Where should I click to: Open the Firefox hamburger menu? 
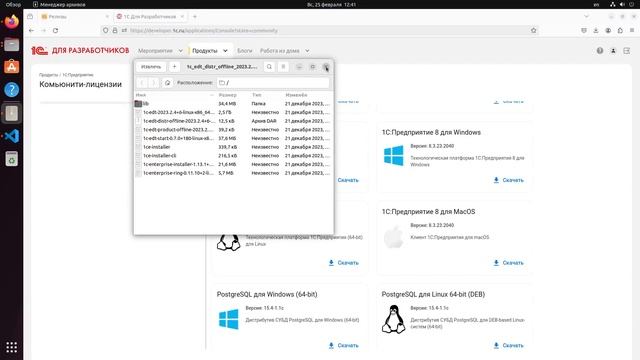tap(632, 31)
